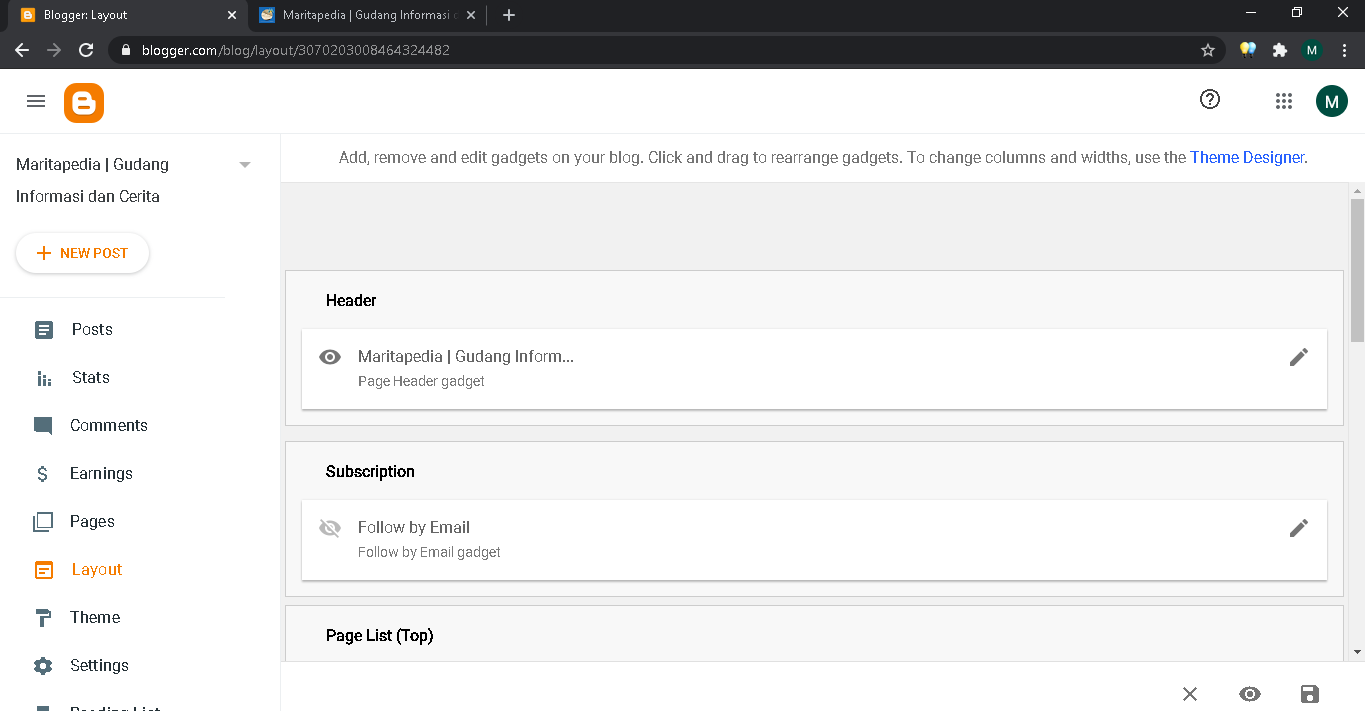
Task: Follow the Theme Designer link
Action: (x=1246, y=157)
